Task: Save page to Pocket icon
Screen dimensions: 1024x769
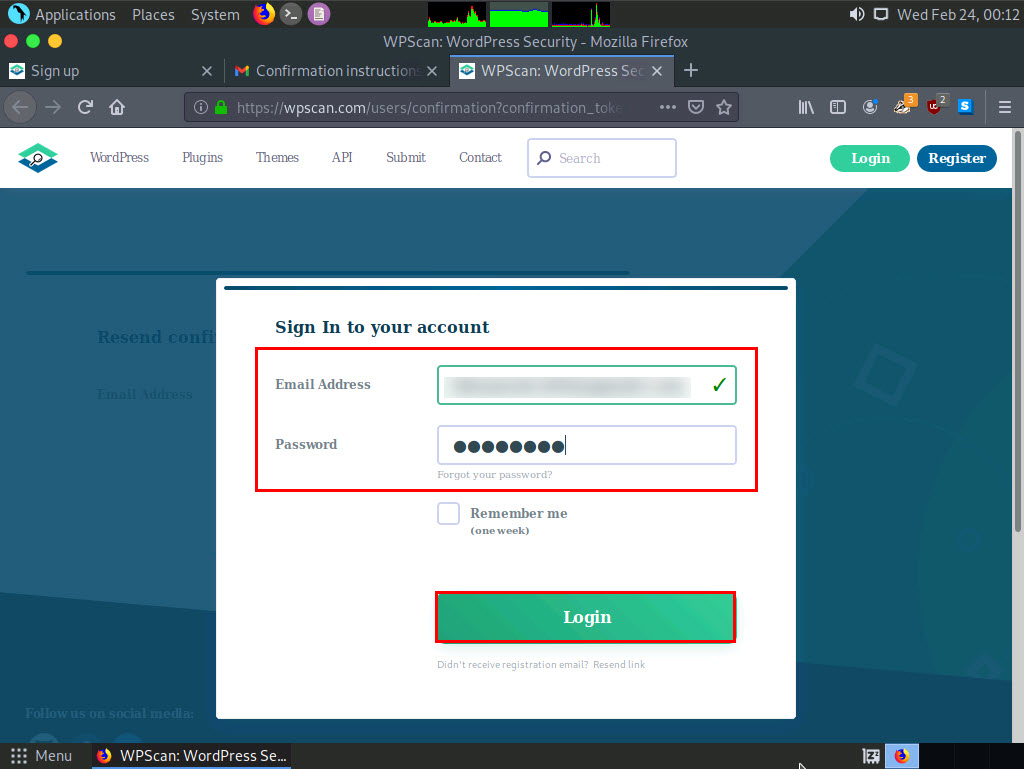Action: point(696,107)
